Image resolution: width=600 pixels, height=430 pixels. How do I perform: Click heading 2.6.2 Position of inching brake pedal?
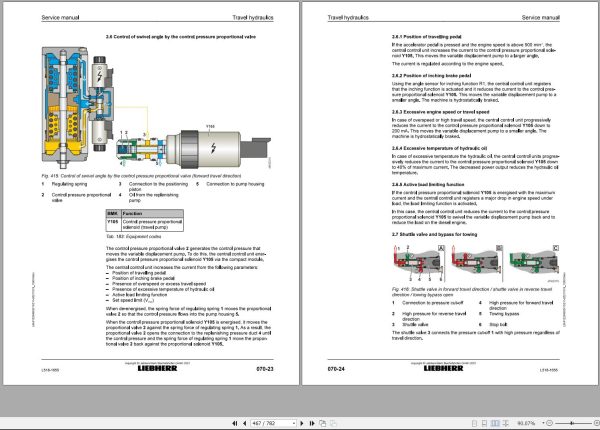431,76
